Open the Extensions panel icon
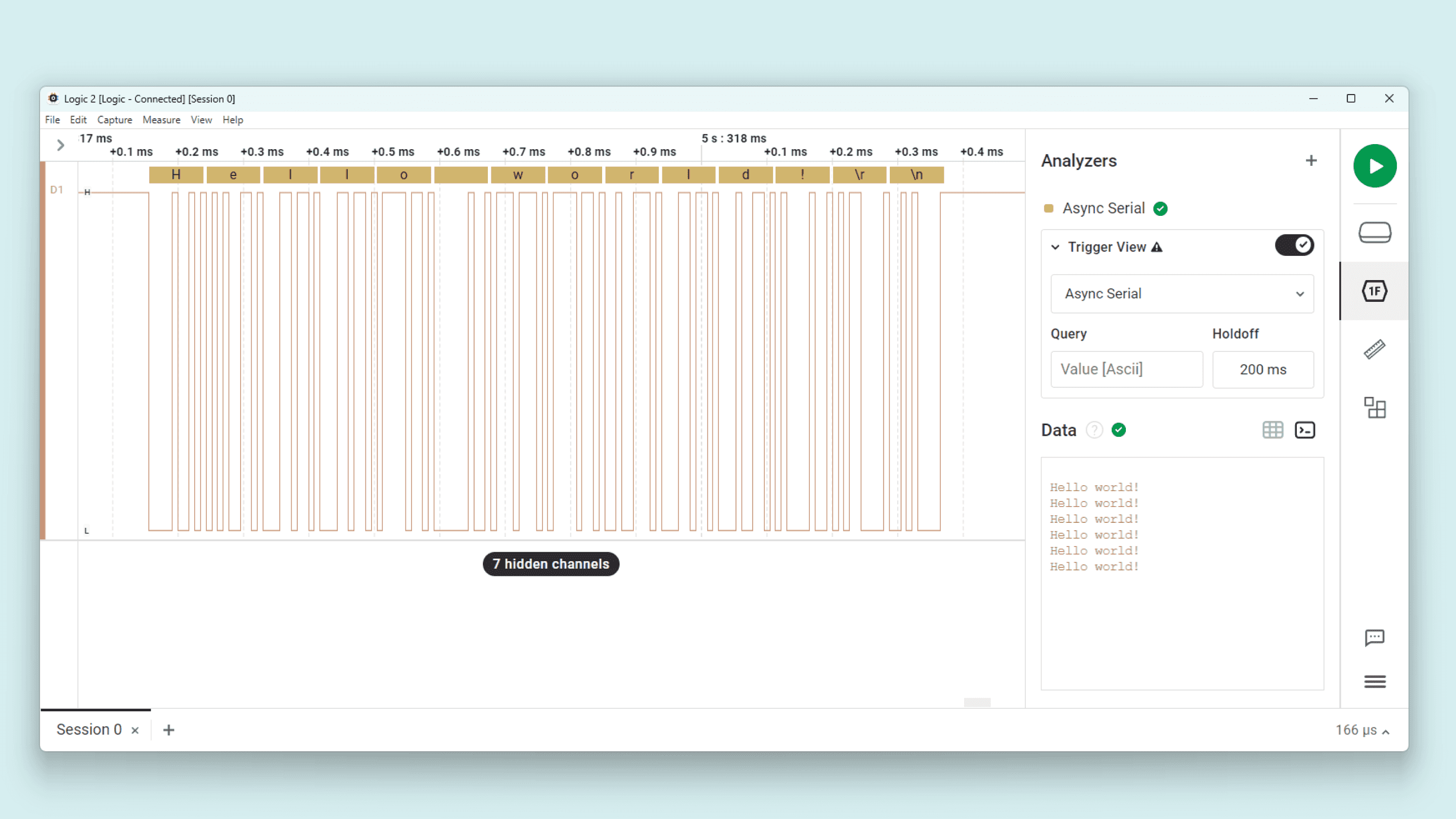The width and height of the screenshot is (1456, 819). pyautogui.click(x=1375, y=407)
